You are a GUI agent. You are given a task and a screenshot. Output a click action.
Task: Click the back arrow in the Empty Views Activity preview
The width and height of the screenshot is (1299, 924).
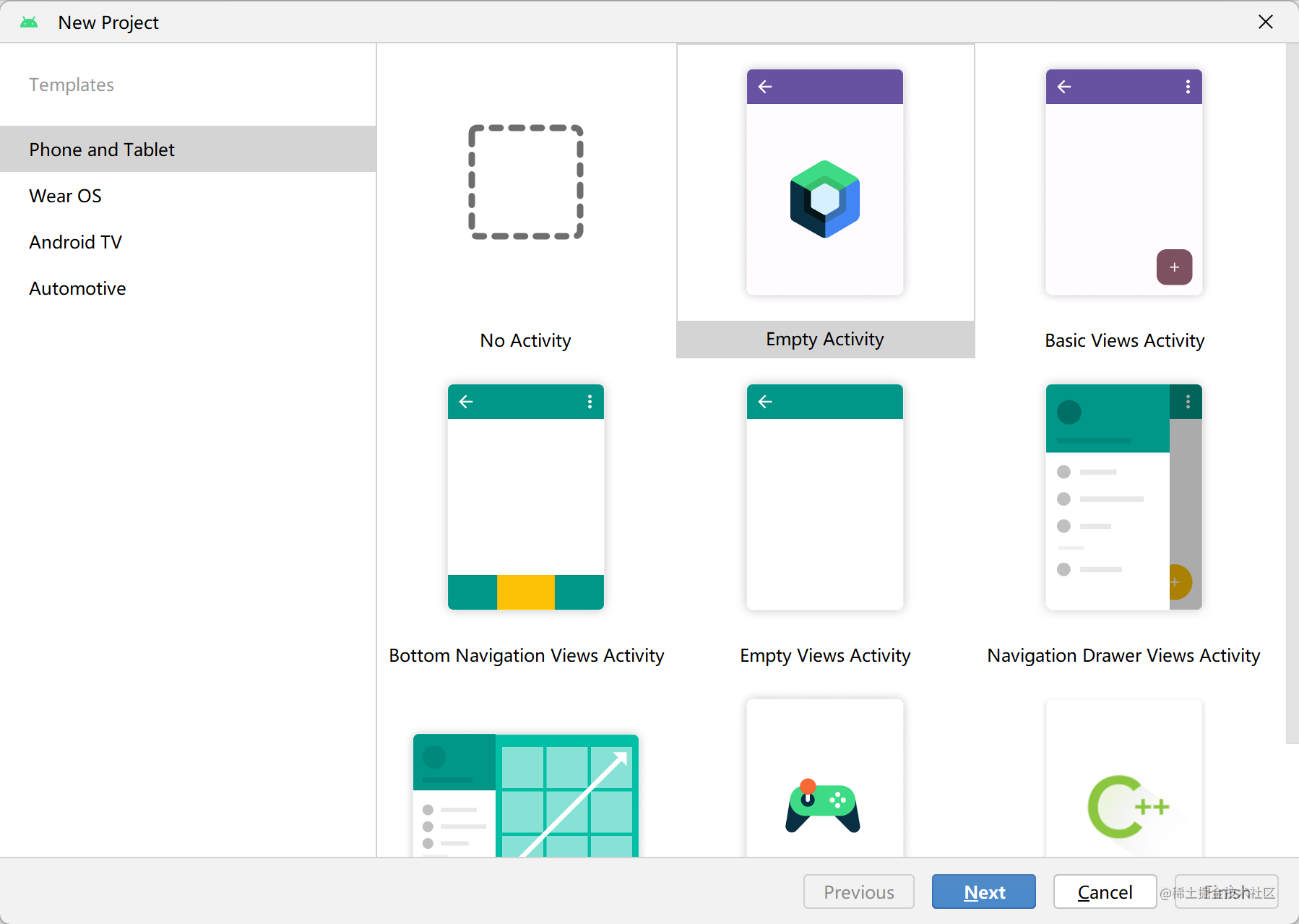coord(765,402)
